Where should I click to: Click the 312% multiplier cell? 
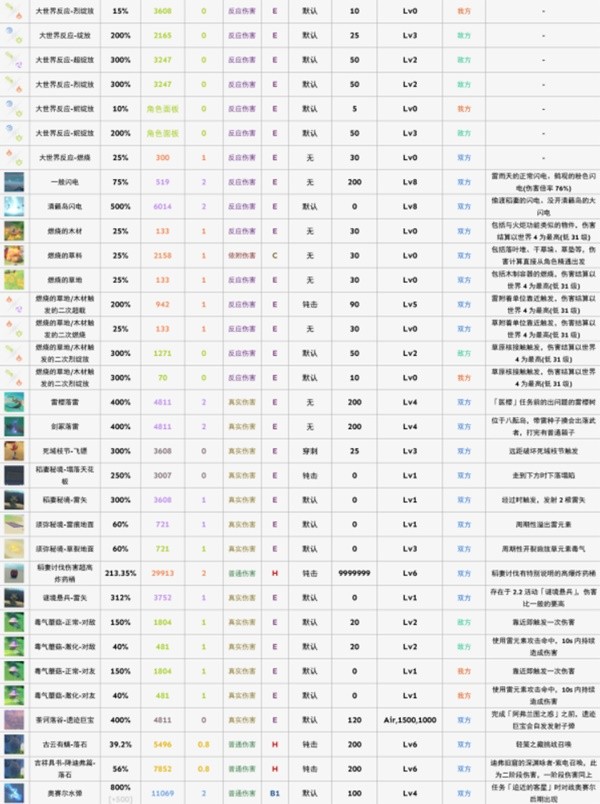tap(121, 598)
